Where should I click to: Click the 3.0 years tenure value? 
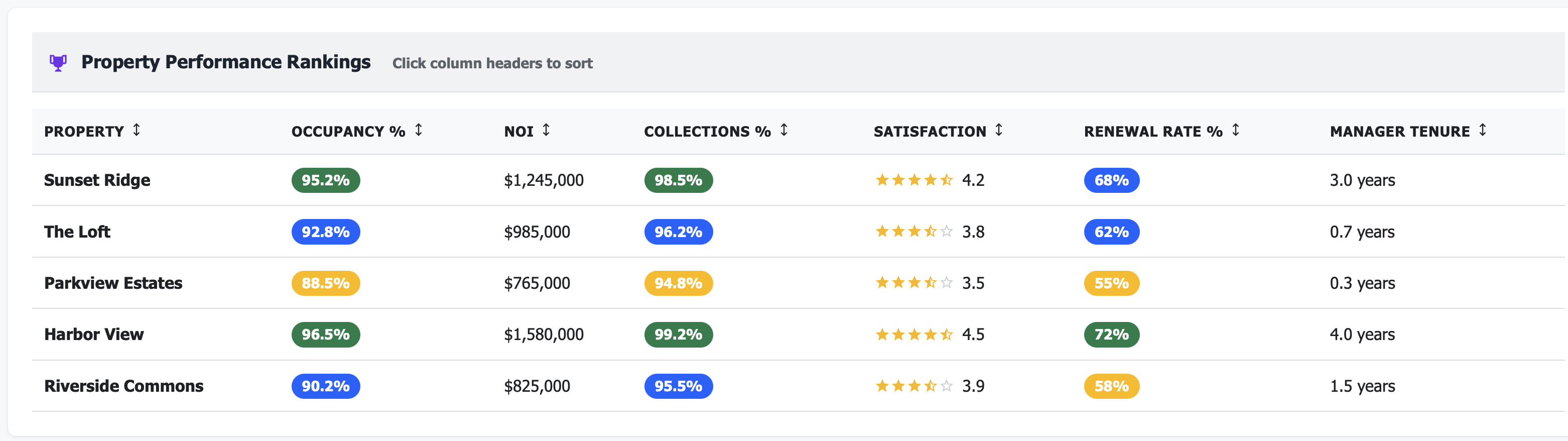(x=1363, y=180)
